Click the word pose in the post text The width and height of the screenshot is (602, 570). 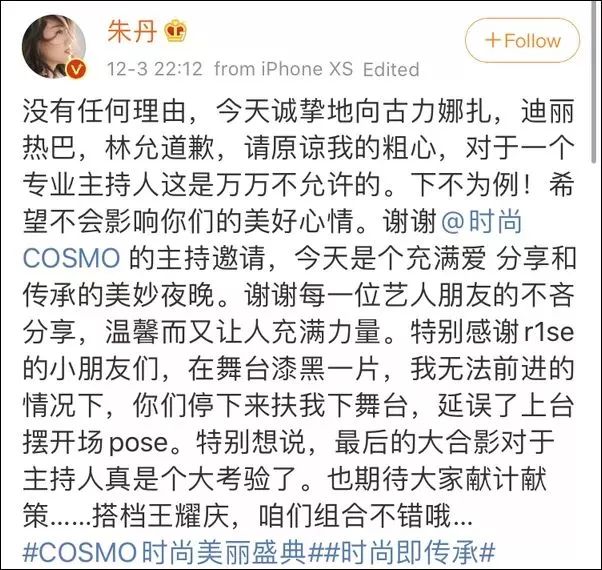click(x=139, y=443)
